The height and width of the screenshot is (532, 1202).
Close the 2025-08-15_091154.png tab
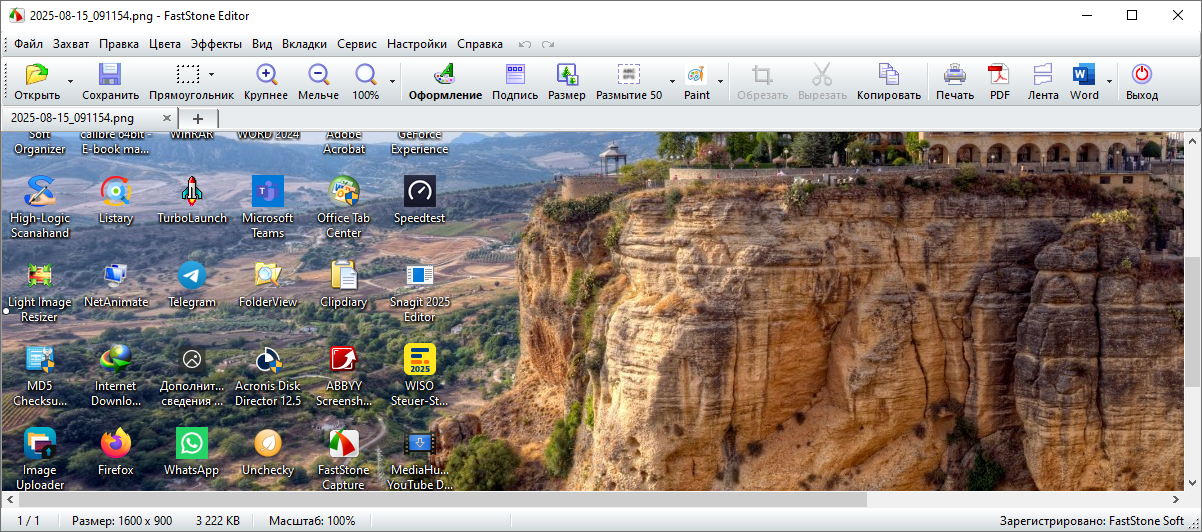click(x=167, y=118)
